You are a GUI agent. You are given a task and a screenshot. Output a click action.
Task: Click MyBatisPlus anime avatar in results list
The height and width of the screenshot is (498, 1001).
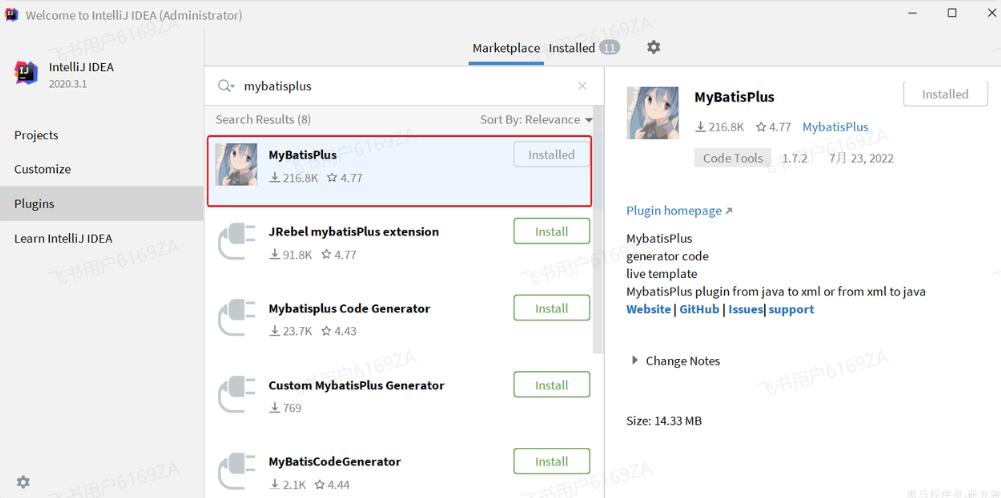[x=236, y=165]
